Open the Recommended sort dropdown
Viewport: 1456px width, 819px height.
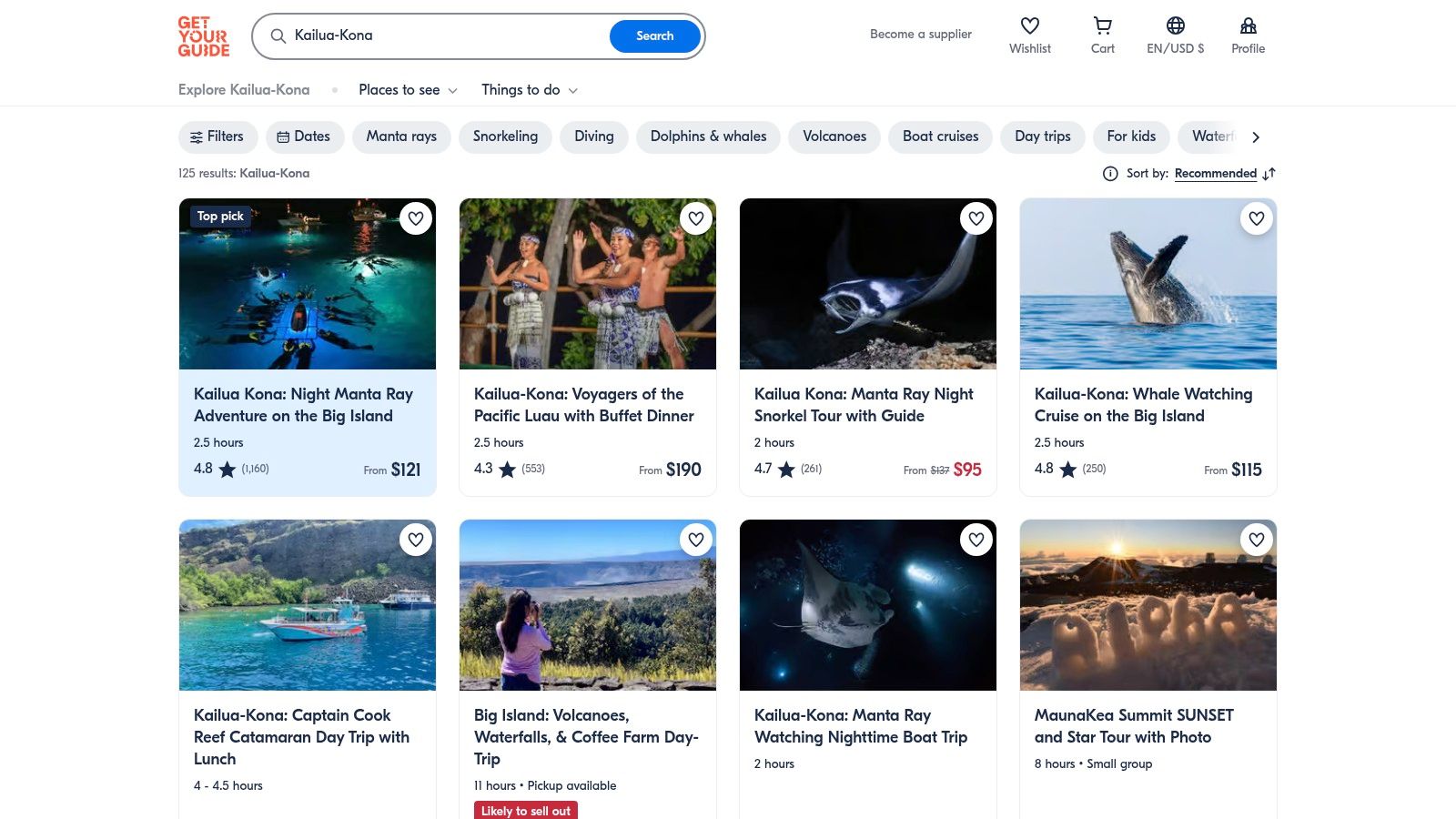(1215, 174)
